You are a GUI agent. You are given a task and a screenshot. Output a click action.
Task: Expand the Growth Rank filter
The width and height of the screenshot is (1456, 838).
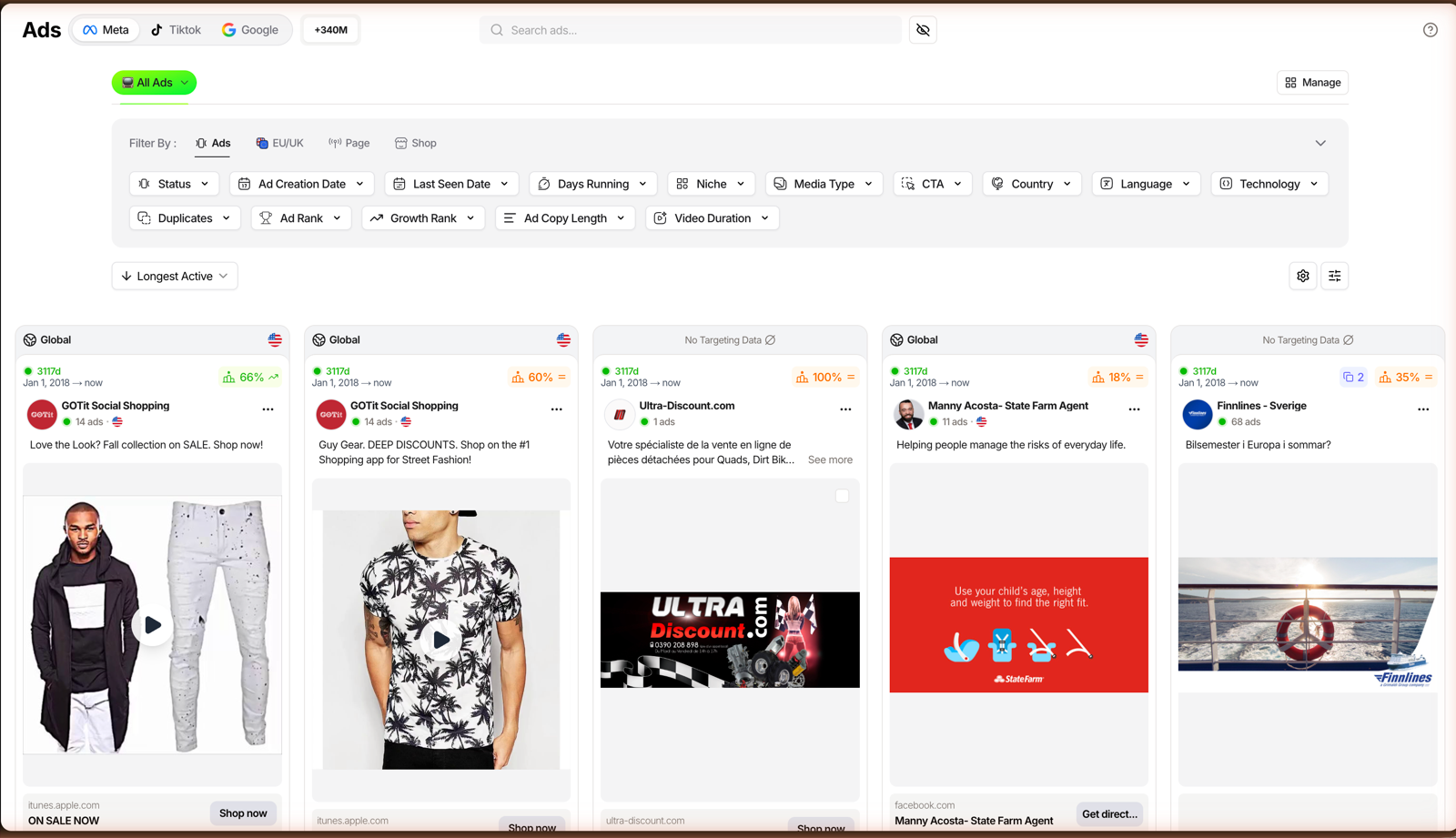click(x=423, y=218)
